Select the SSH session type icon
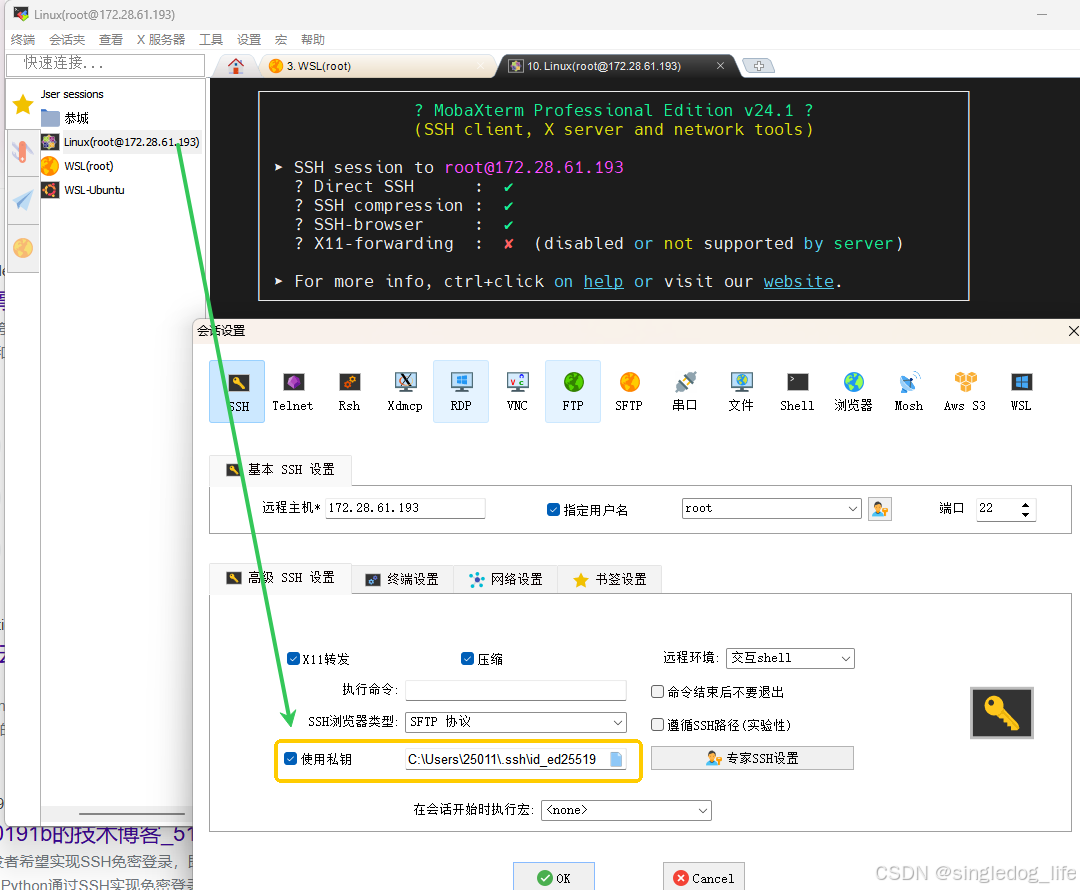1080x890 pixels. pyautogui.click(x=237, y=391)
